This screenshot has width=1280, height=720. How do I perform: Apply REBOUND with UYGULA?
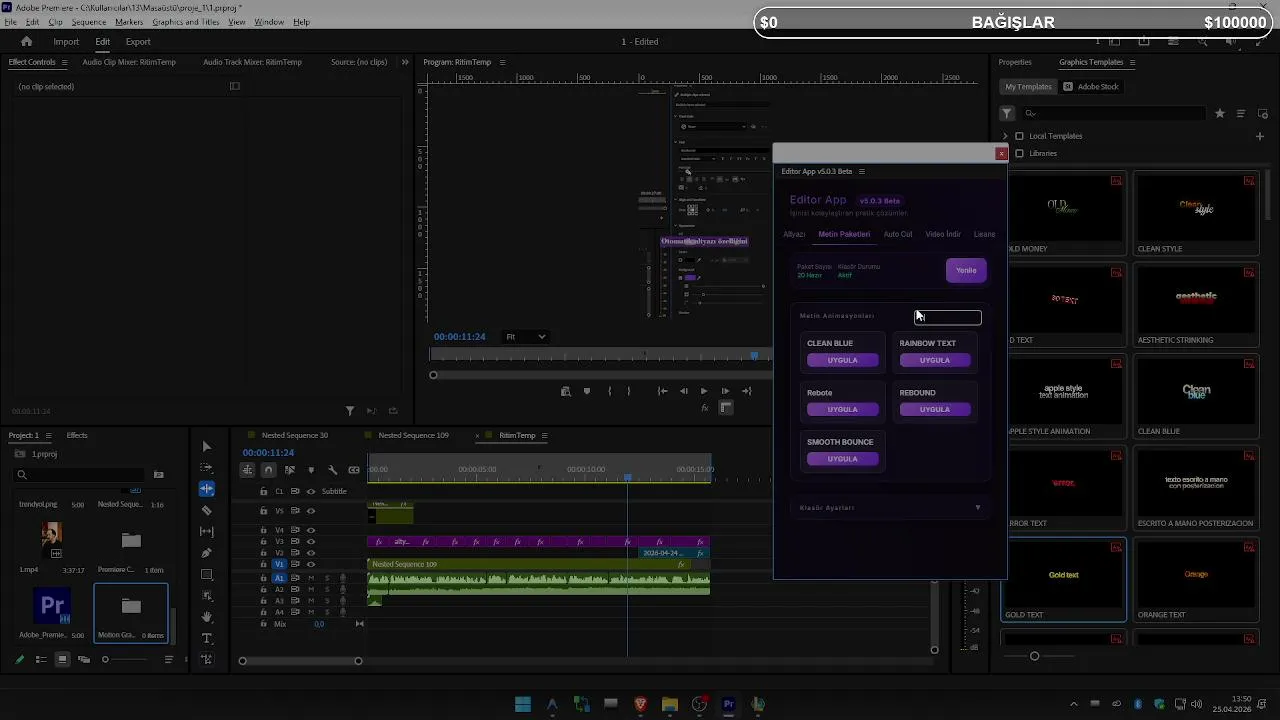(935, 409)
